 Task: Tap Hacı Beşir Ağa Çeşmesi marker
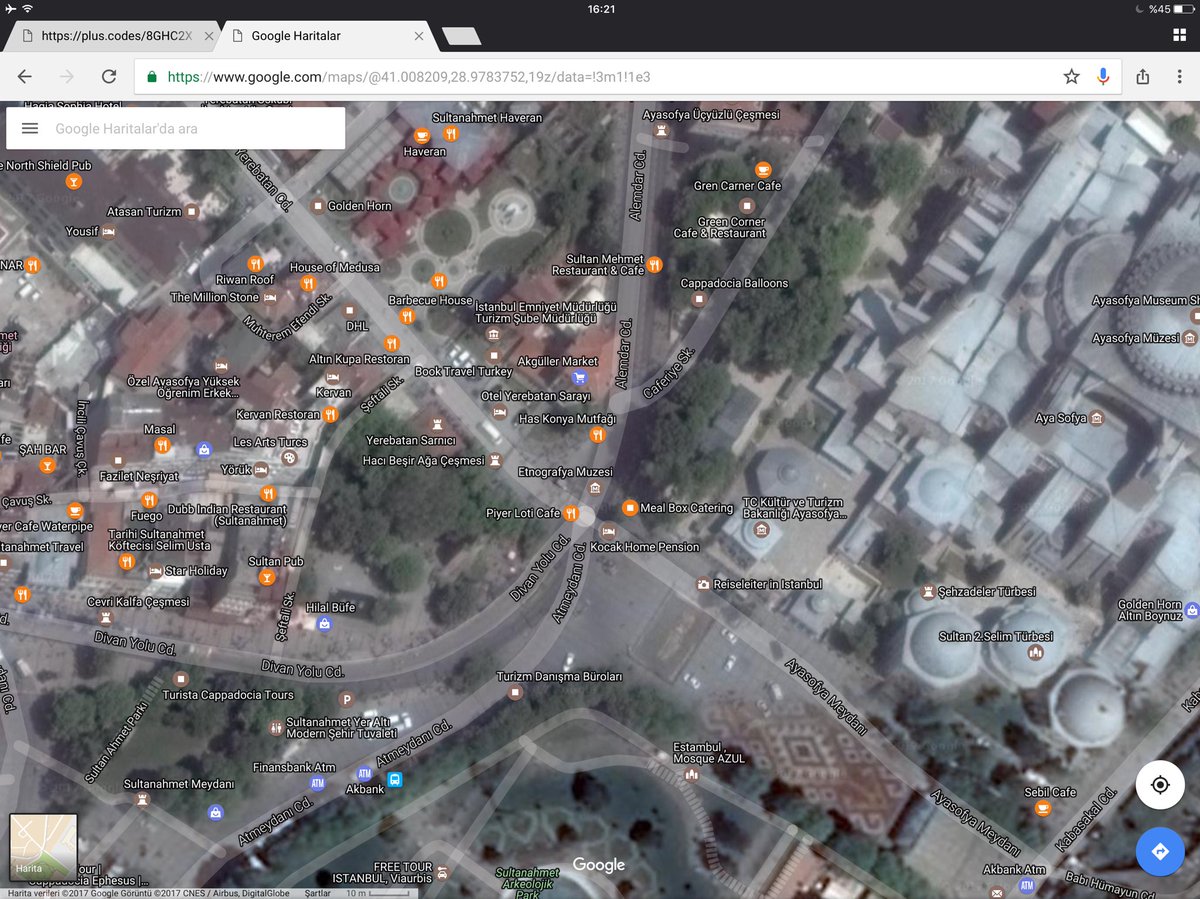coord(494,459)
